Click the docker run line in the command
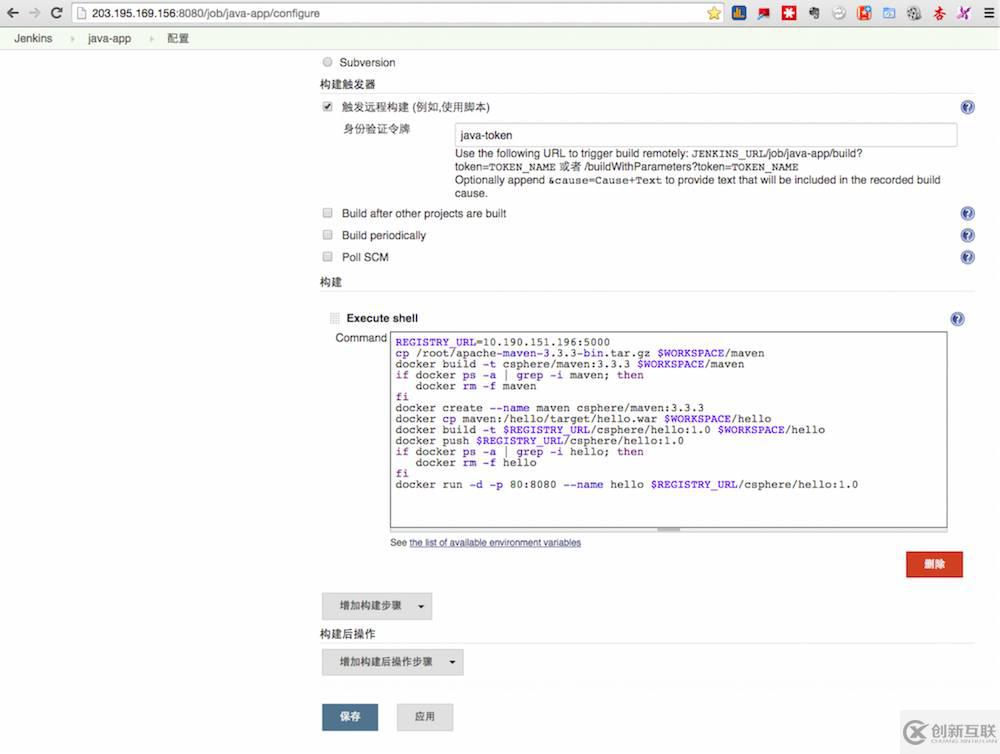This screenshot has height=754, width=1000. [626, 485]
